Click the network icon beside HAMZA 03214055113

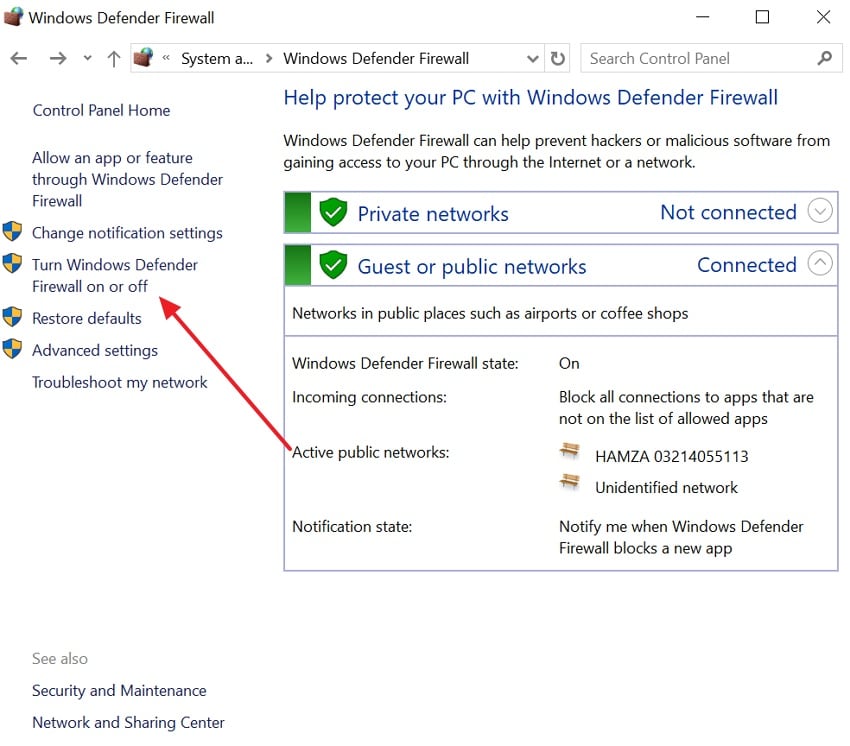(x=569, y=451)
